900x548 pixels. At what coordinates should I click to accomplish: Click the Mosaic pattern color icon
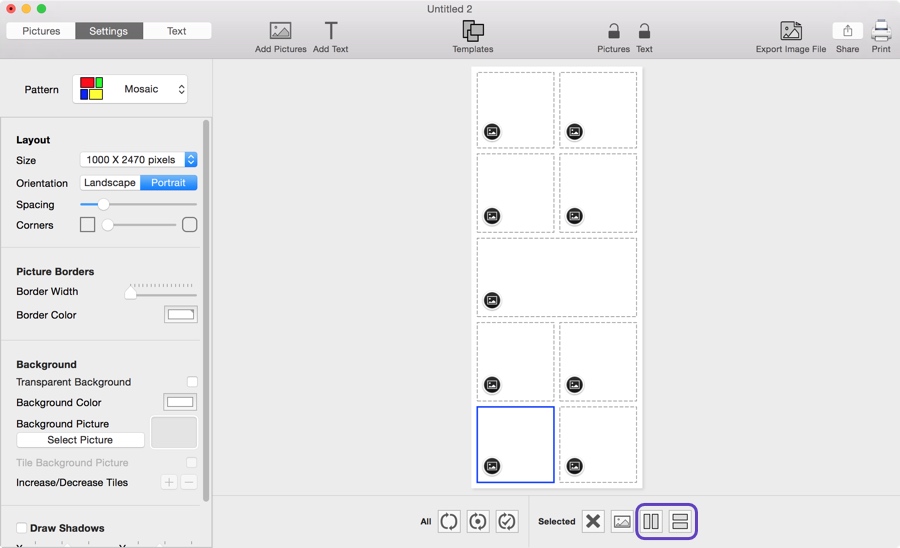click(x=91, y=89)
